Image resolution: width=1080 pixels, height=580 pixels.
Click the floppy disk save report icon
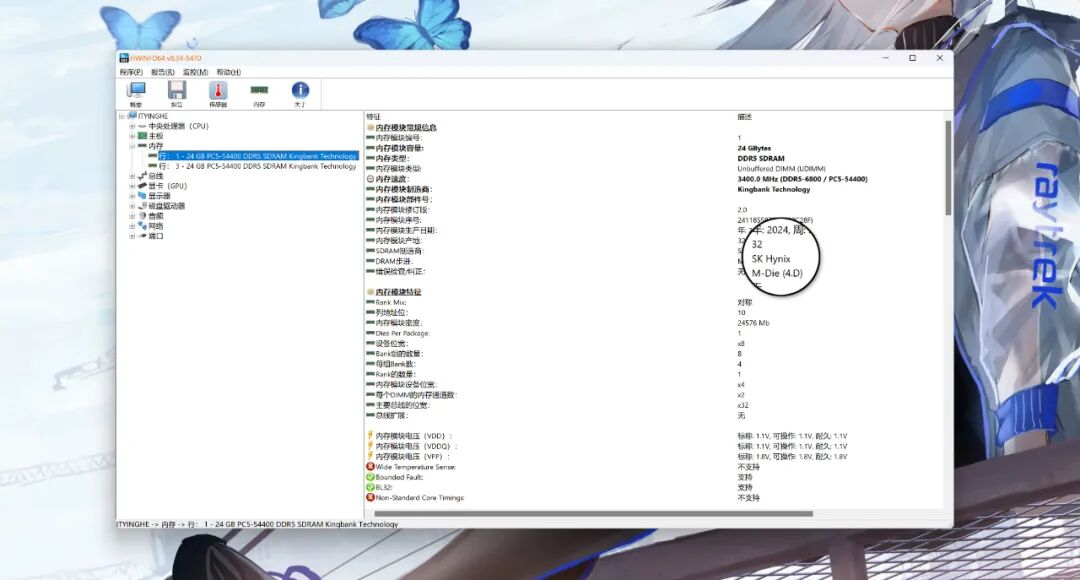(177, 90)
